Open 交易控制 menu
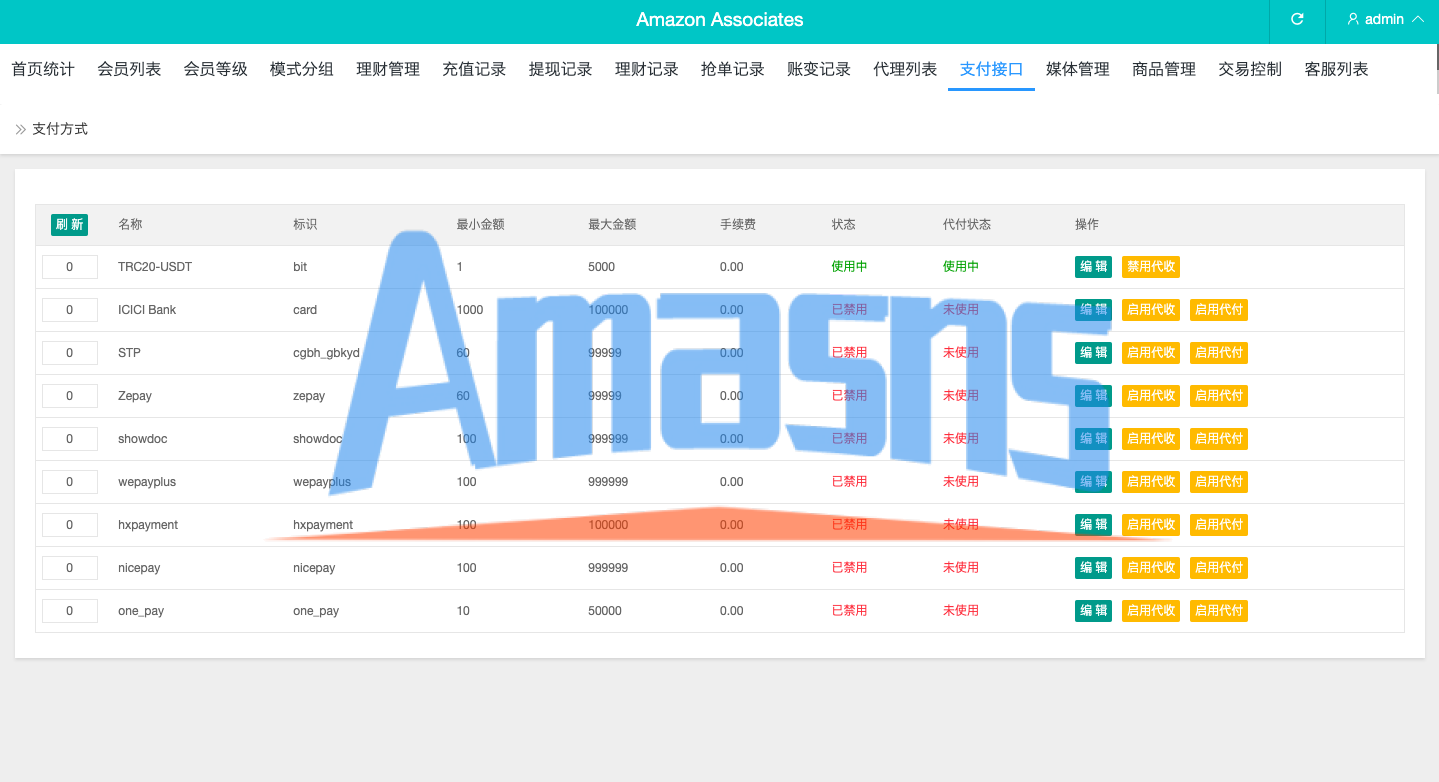Viewport: 1439px width, 782px height. coord(1250,69)
